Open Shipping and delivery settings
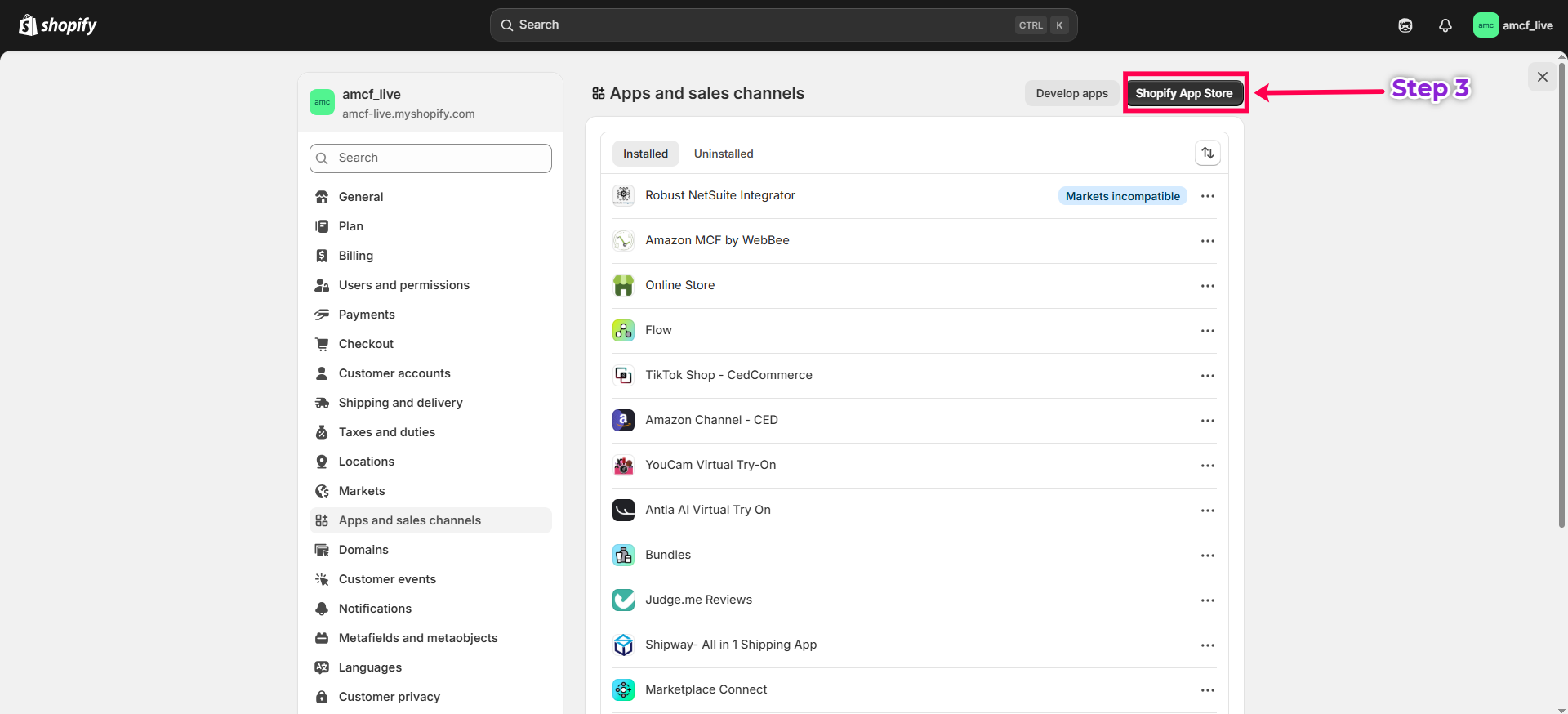Screen dimensions: 1568x714 (x=400, y=403)
